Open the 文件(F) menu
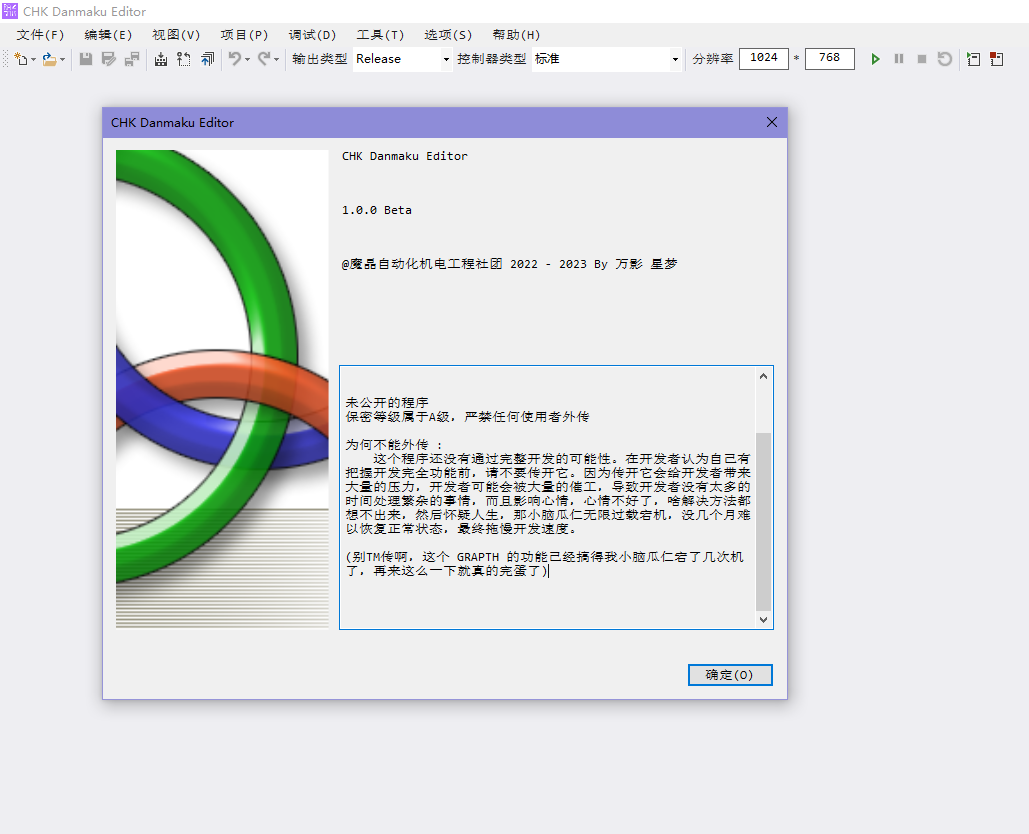 (x=40, y=35)
